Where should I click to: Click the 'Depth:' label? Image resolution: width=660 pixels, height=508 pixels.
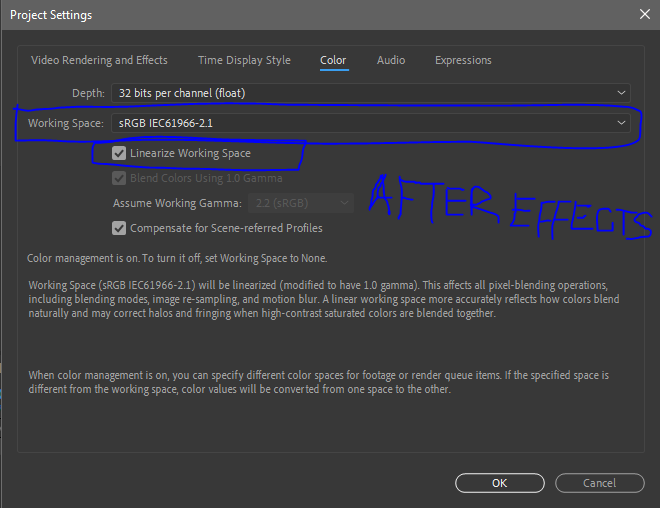(x=88, y=93)
